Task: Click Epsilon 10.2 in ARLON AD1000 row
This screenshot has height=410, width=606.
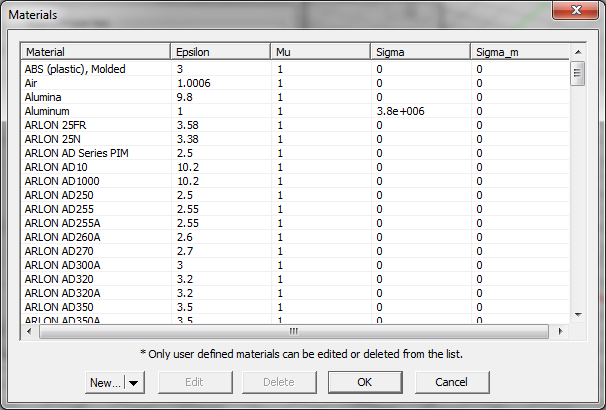Action: [187, 181]
